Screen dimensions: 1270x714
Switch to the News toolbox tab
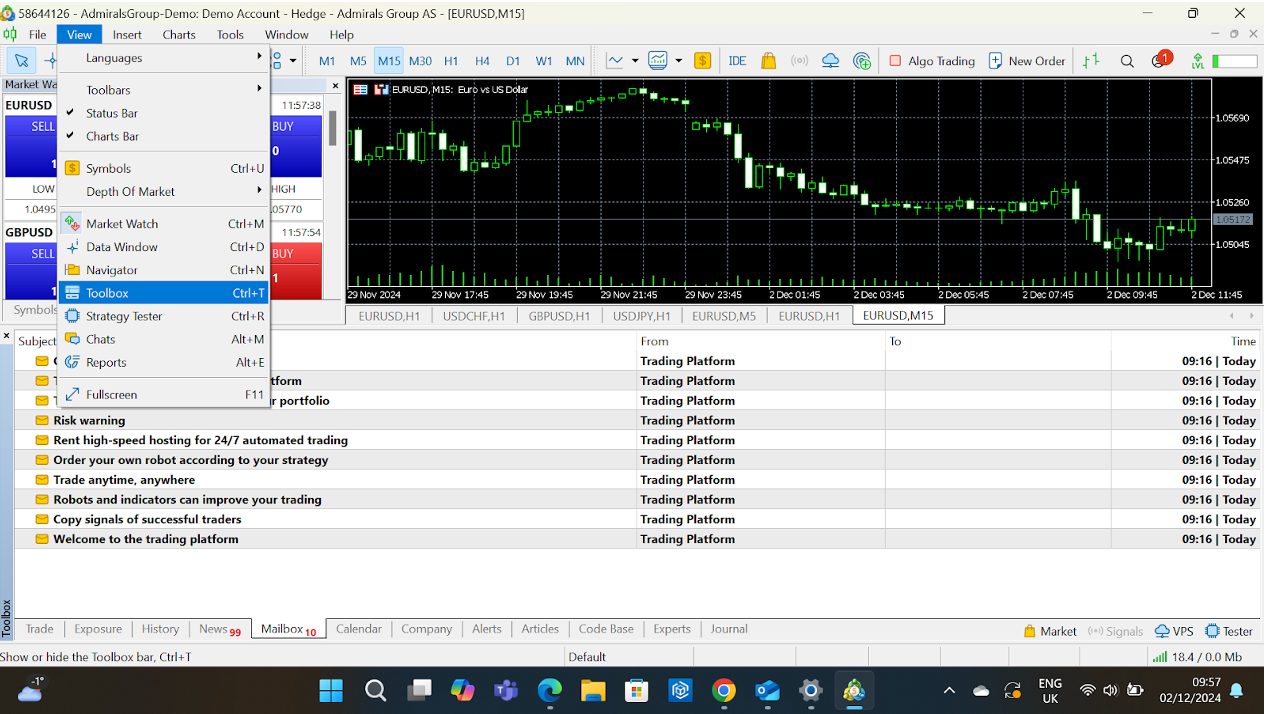219,629
